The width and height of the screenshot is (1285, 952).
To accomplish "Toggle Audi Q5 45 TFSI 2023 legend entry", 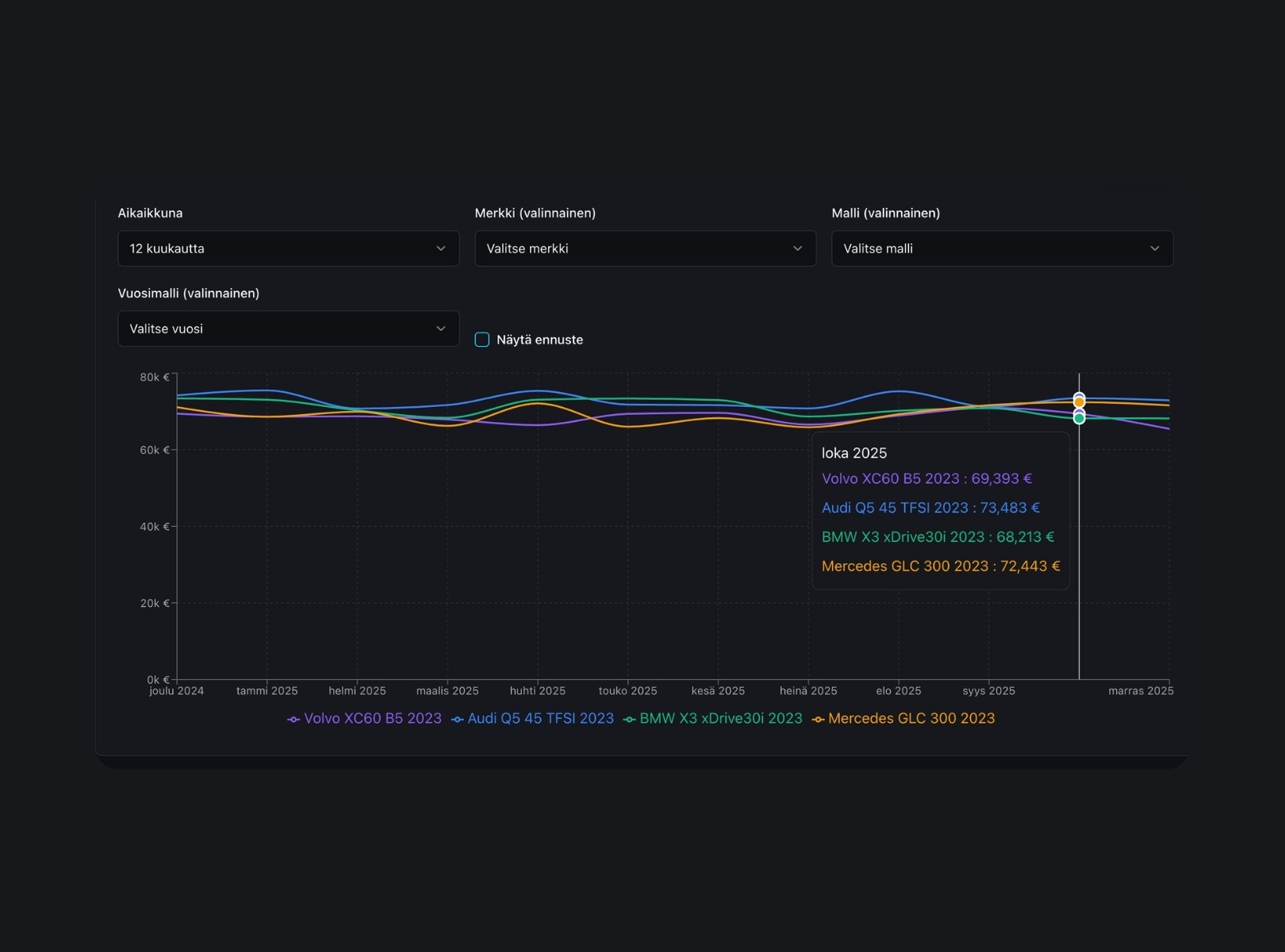I will pos(532,719).
